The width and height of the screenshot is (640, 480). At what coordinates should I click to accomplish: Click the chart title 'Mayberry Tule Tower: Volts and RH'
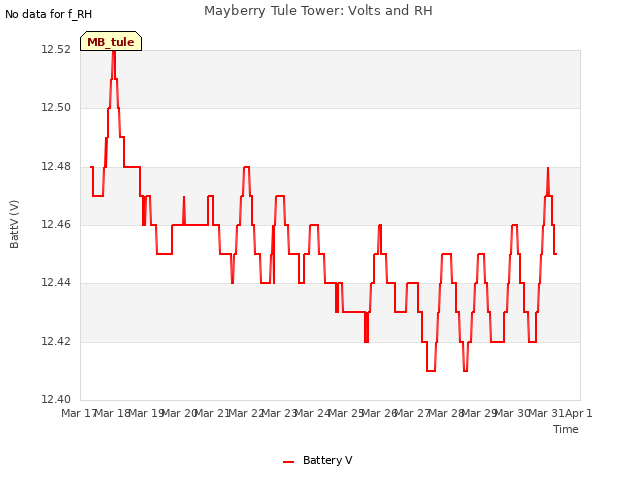[318, 11]
